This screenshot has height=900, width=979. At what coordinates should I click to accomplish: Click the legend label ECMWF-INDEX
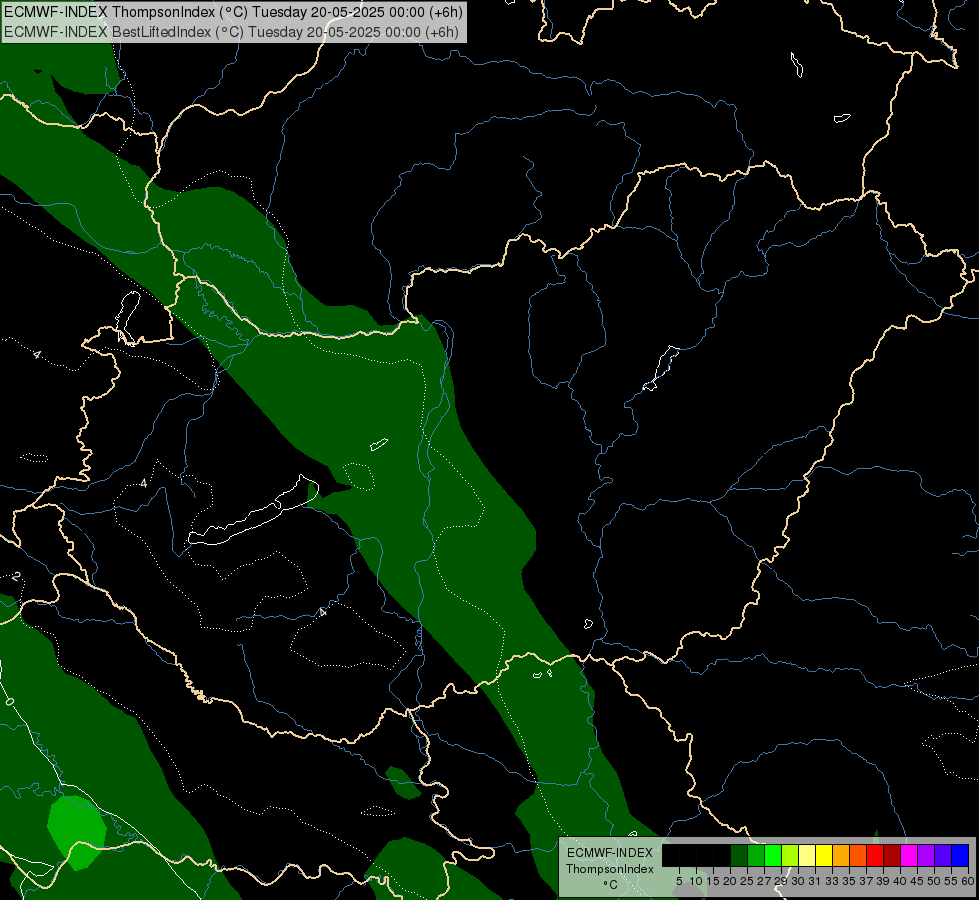tap(610, 853)
